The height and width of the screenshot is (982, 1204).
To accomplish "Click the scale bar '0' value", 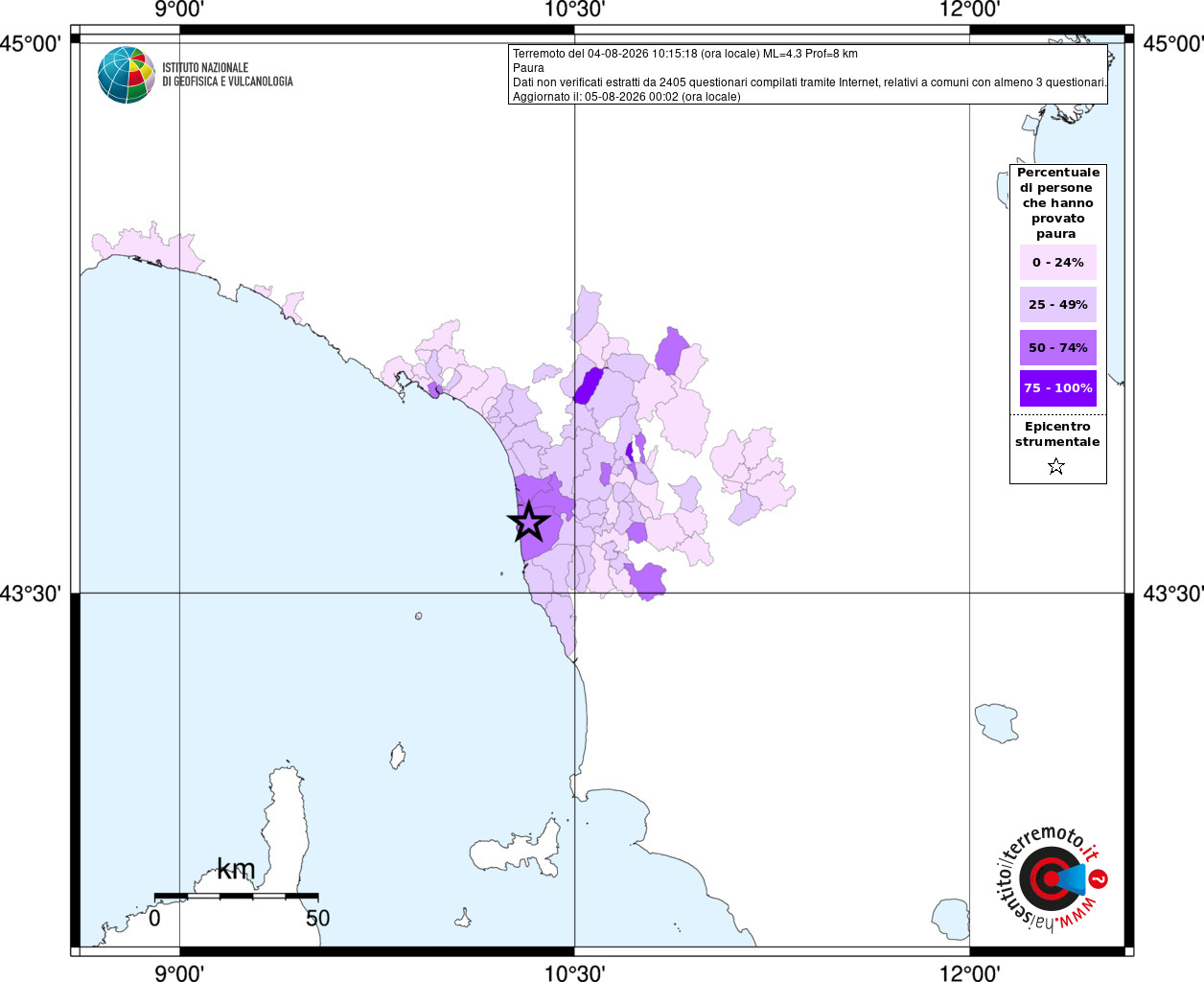I will [x=154, y=919].
